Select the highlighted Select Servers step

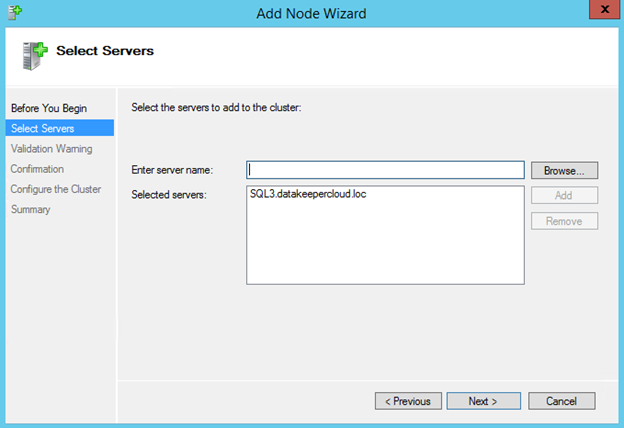click(42, 128)
